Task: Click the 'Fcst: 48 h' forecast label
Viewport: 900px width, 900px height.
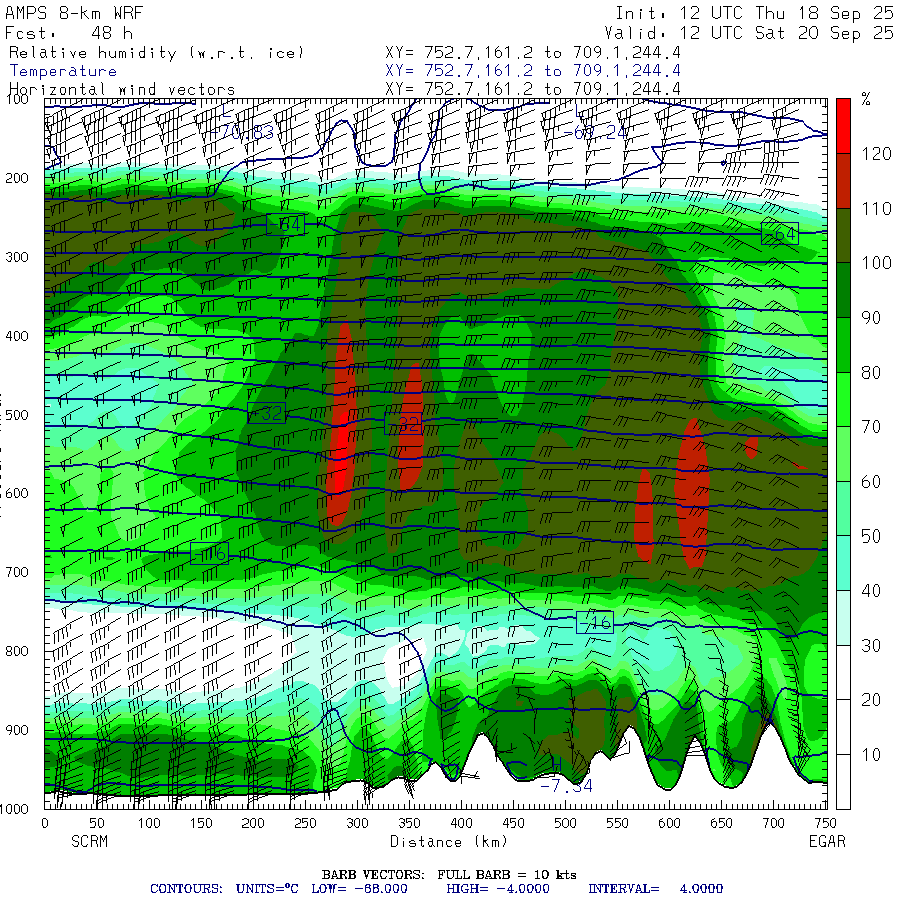Action: (x=69, y=33)
